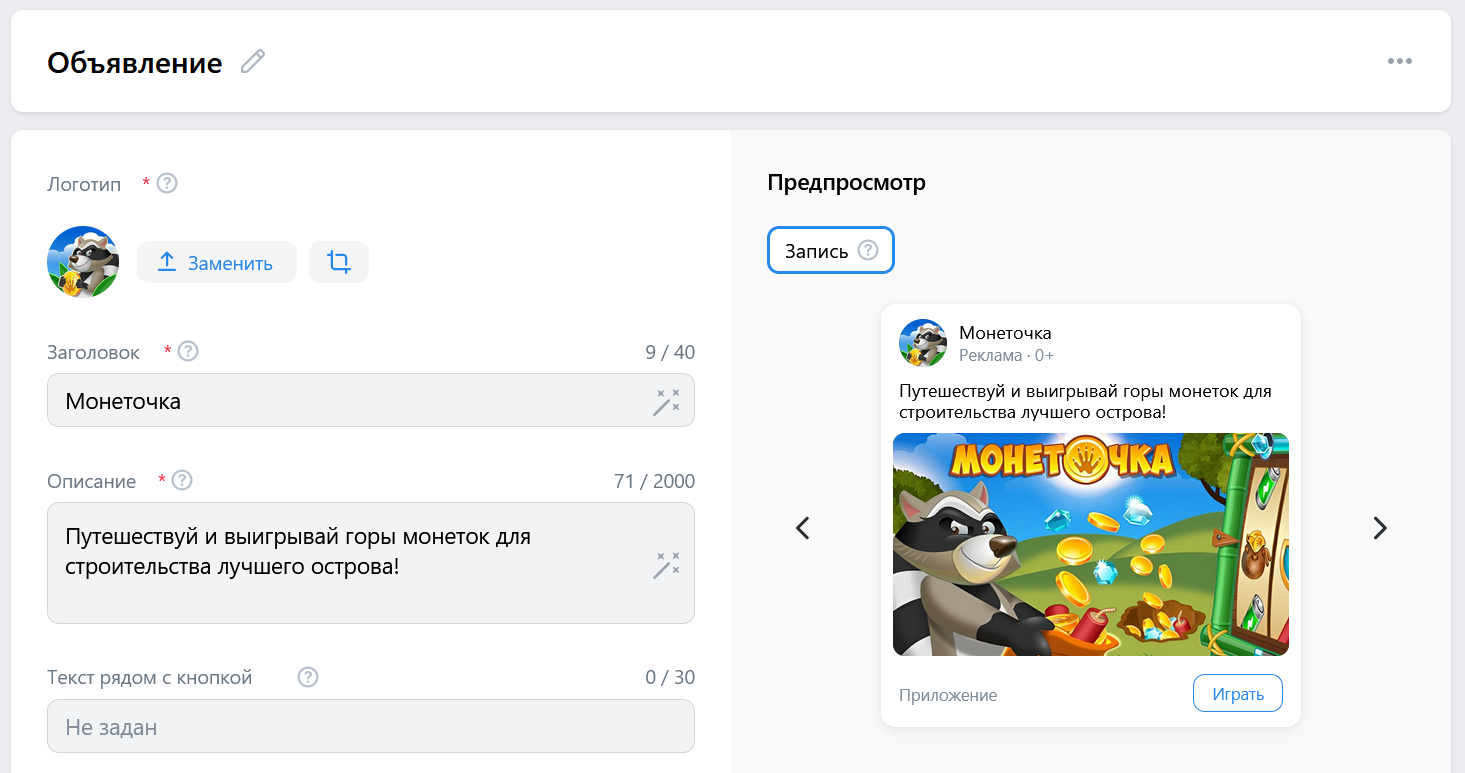Open help near Текст рядом с кнопкой
Screen dimensions: 1465x773
coord(307,677)
